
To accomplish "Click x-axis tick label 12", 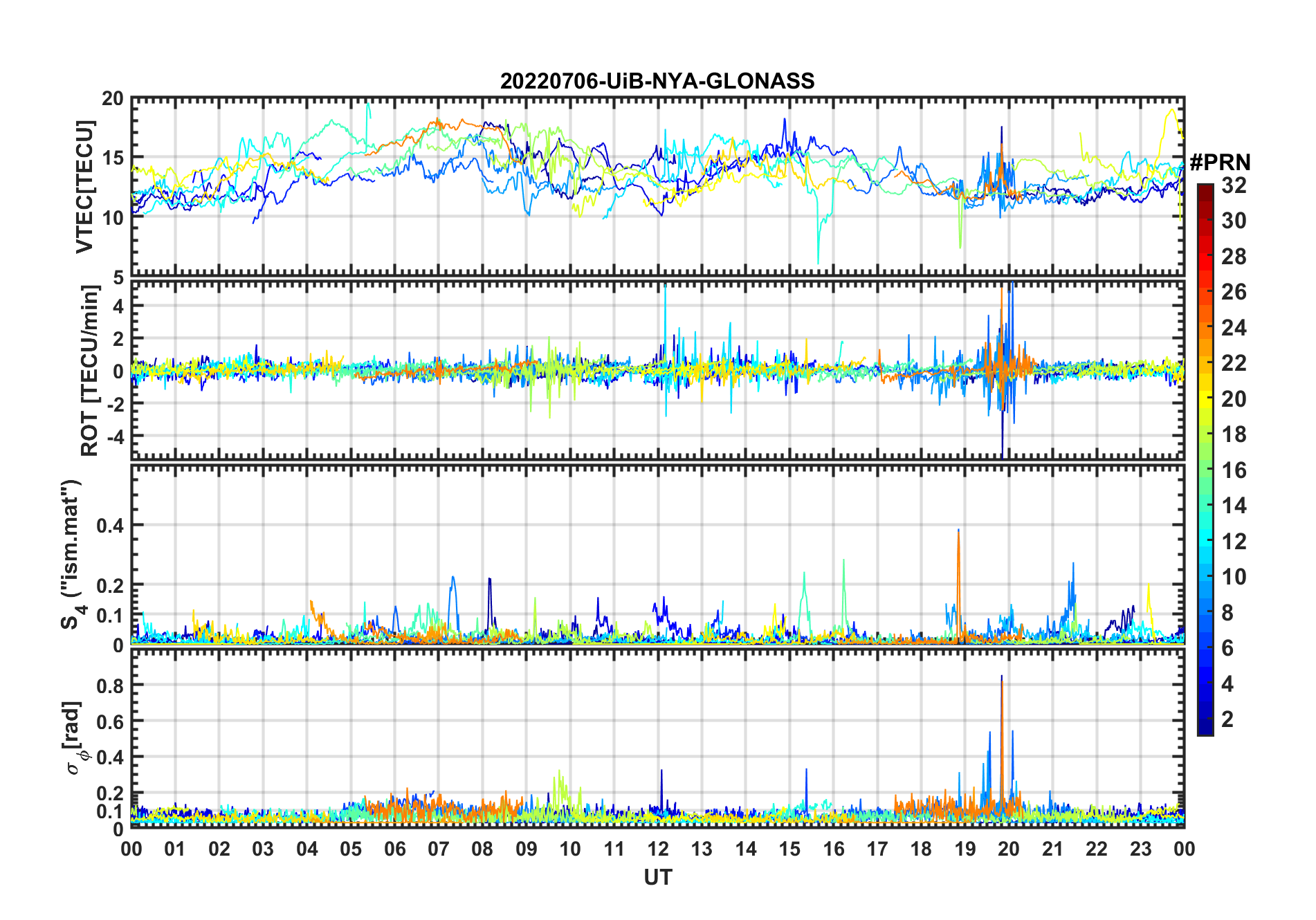I will point(658,849).
